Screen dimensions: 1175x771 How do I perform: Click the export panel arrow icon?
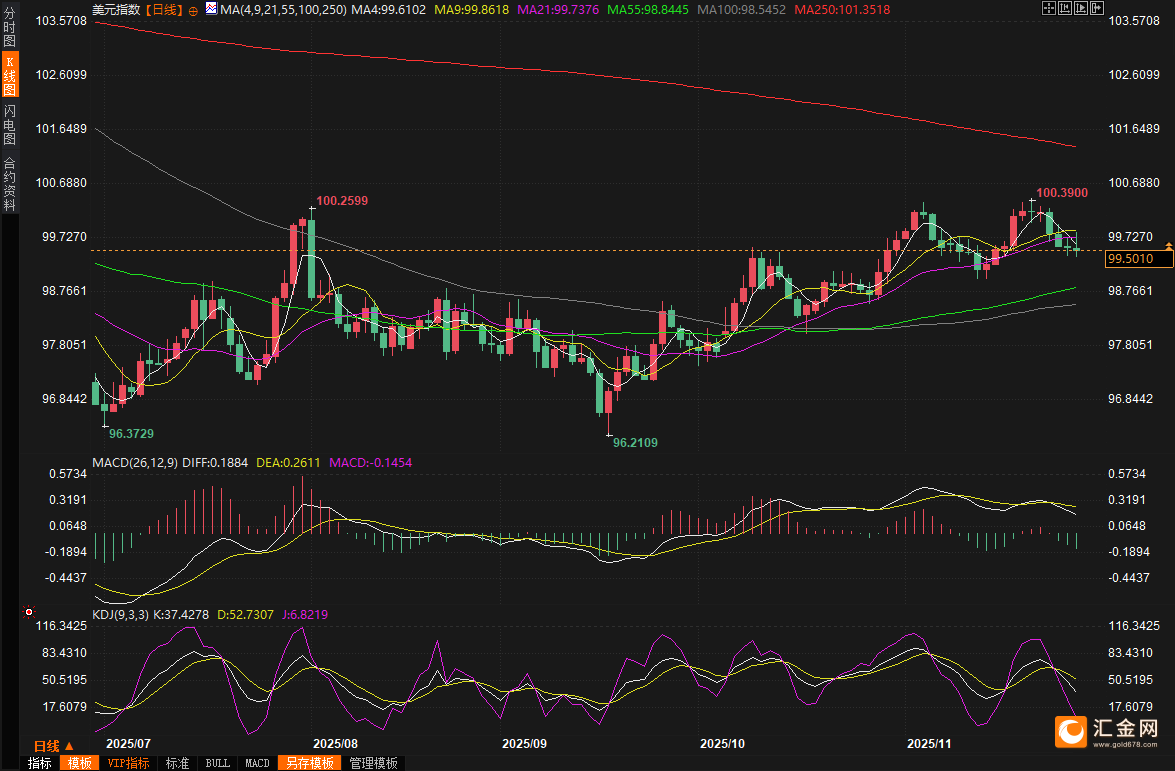(1097, 8)
